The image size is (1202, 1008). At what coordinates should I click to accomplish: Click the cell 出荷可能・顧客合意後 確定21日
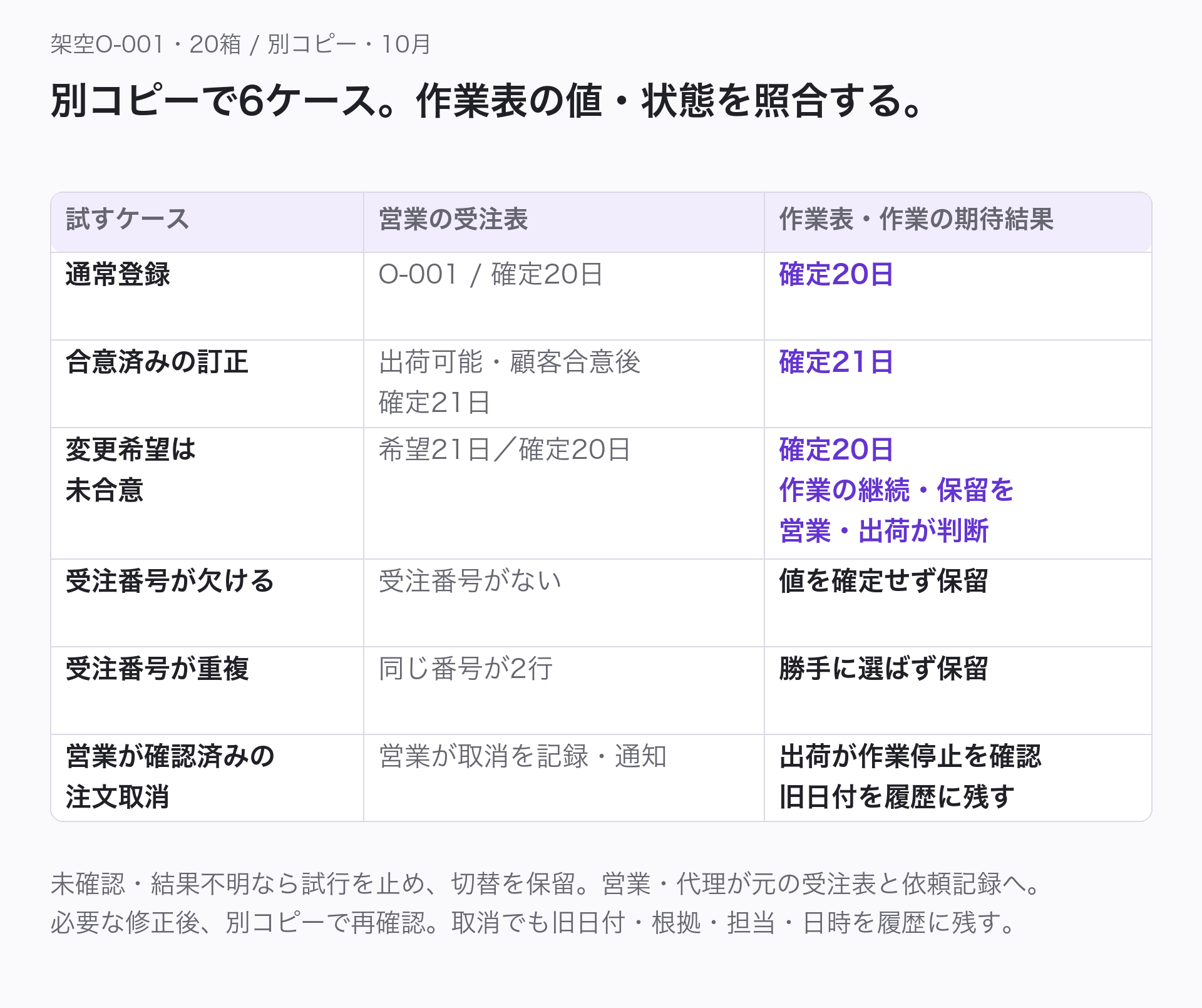(x=510, y=382)
